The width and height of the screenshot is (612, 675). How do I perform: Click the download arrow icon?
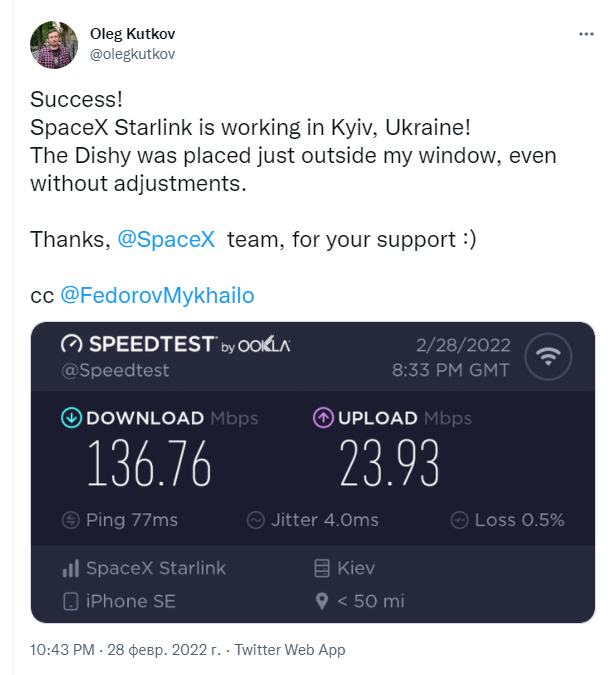72,418
